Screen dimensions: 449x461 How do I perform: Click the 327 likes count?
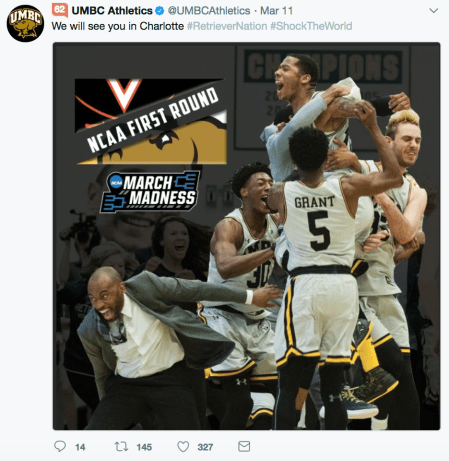pos(205,447)
